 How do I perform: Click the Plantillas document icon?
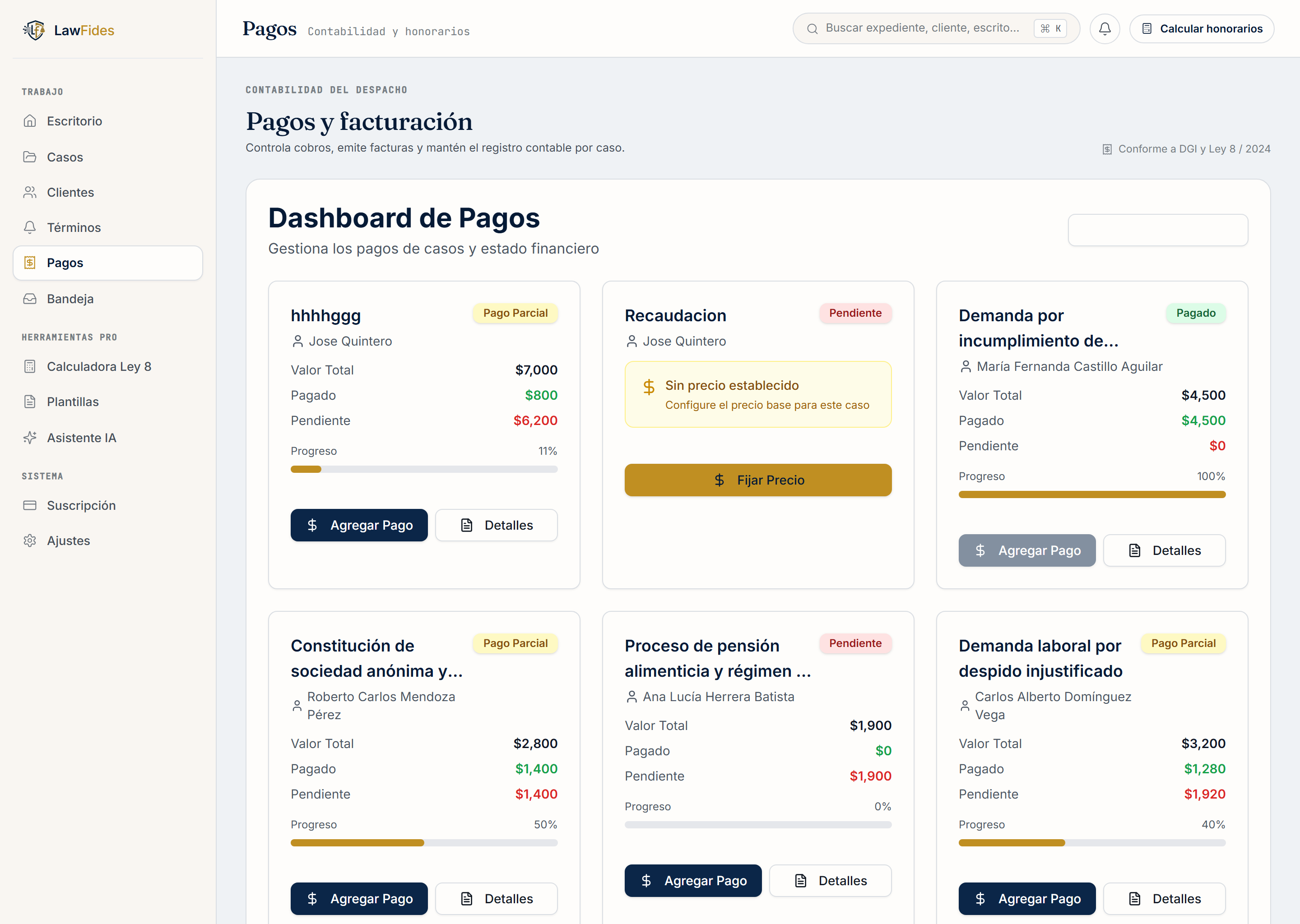coord(30,402)
